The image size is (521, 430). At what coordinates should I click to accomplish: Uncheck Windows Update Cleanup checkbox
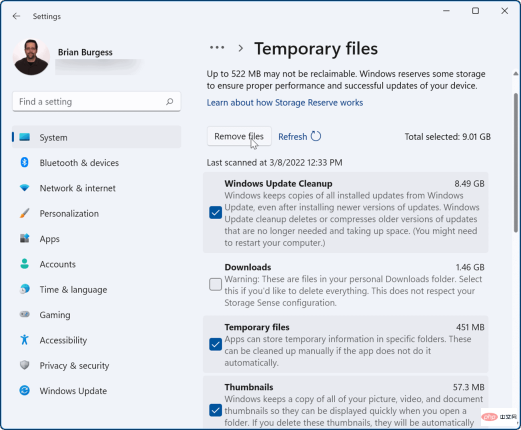[x=215, y=213]
